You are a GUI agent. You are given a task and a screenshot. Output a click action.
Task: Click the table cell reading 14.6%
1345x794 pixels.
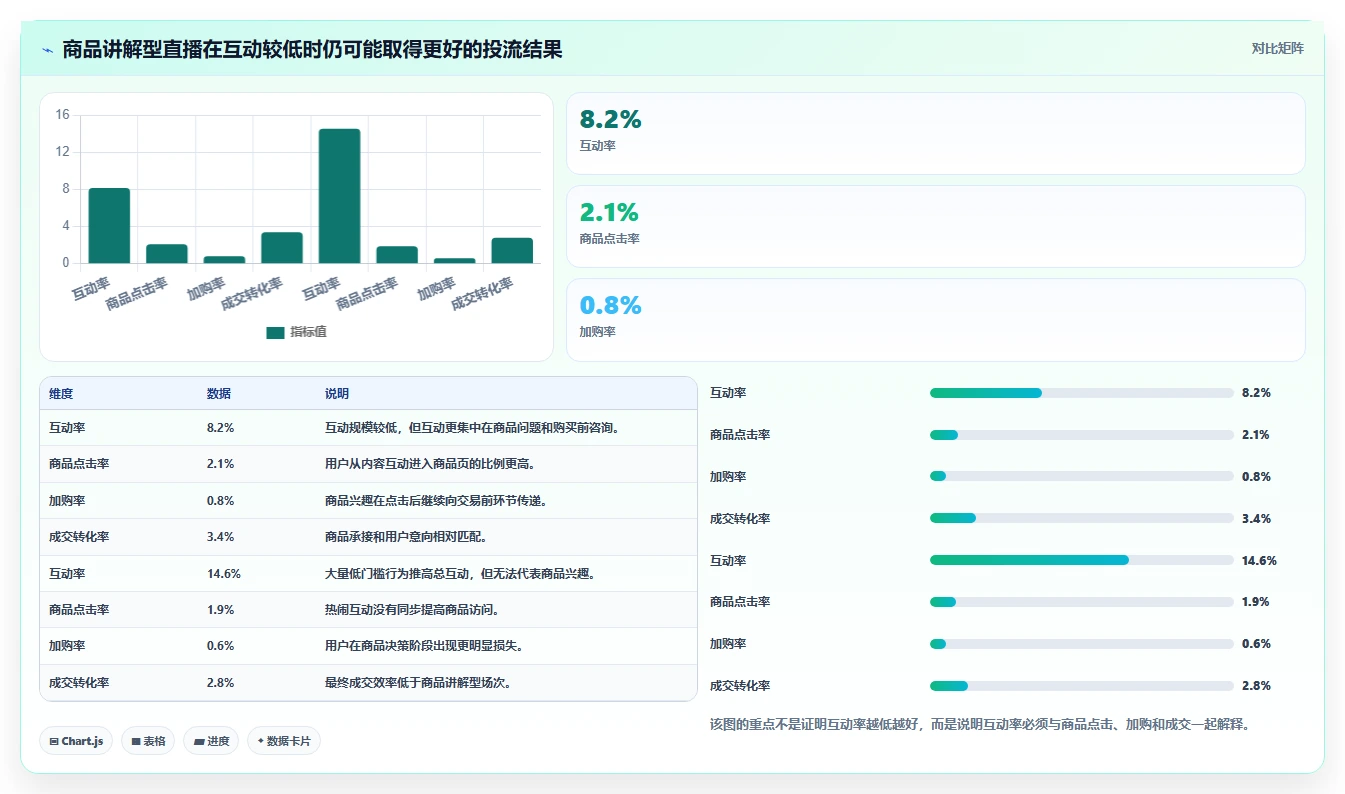click(224, 573)
